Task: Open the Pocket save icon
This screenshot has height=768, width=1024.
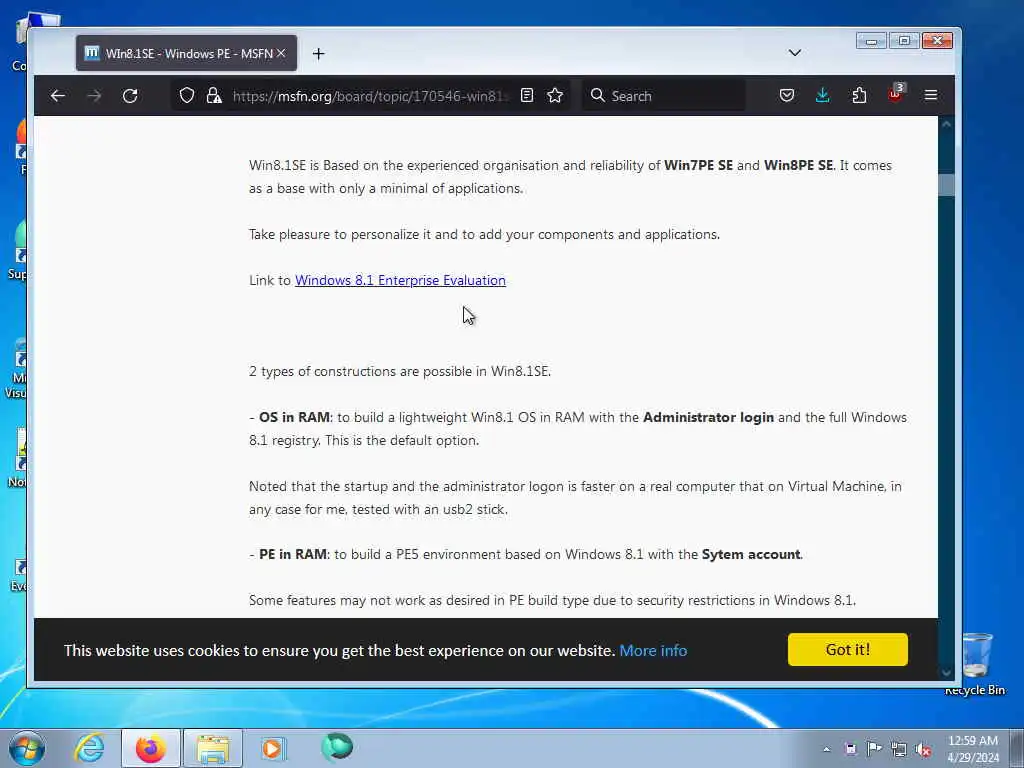Action: tap(787, 96)
